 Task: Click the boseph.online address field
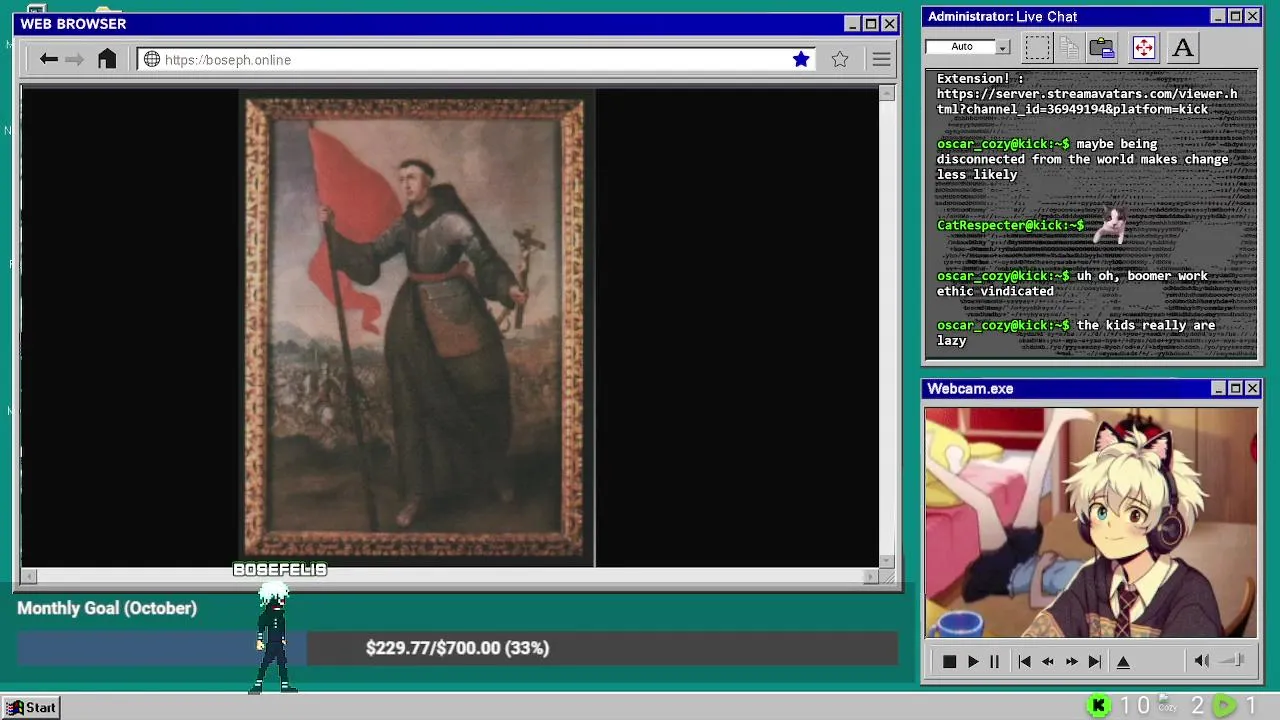[476, 60]
